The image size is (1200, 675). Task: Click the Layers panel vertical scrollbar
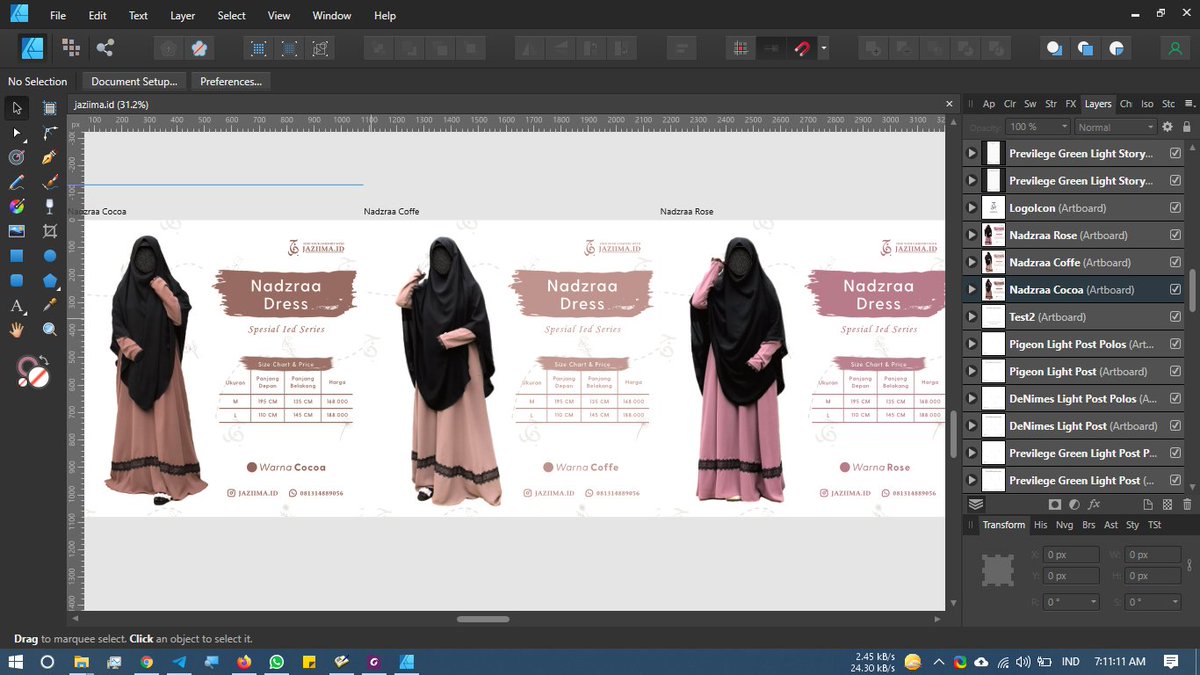(1193, 289)
